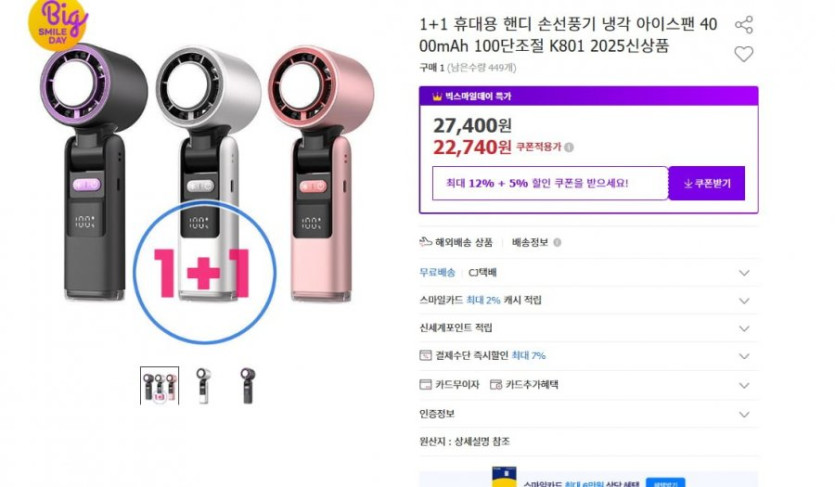
Task: Select the white fan thumbnail
Action: tap(203, 385)
